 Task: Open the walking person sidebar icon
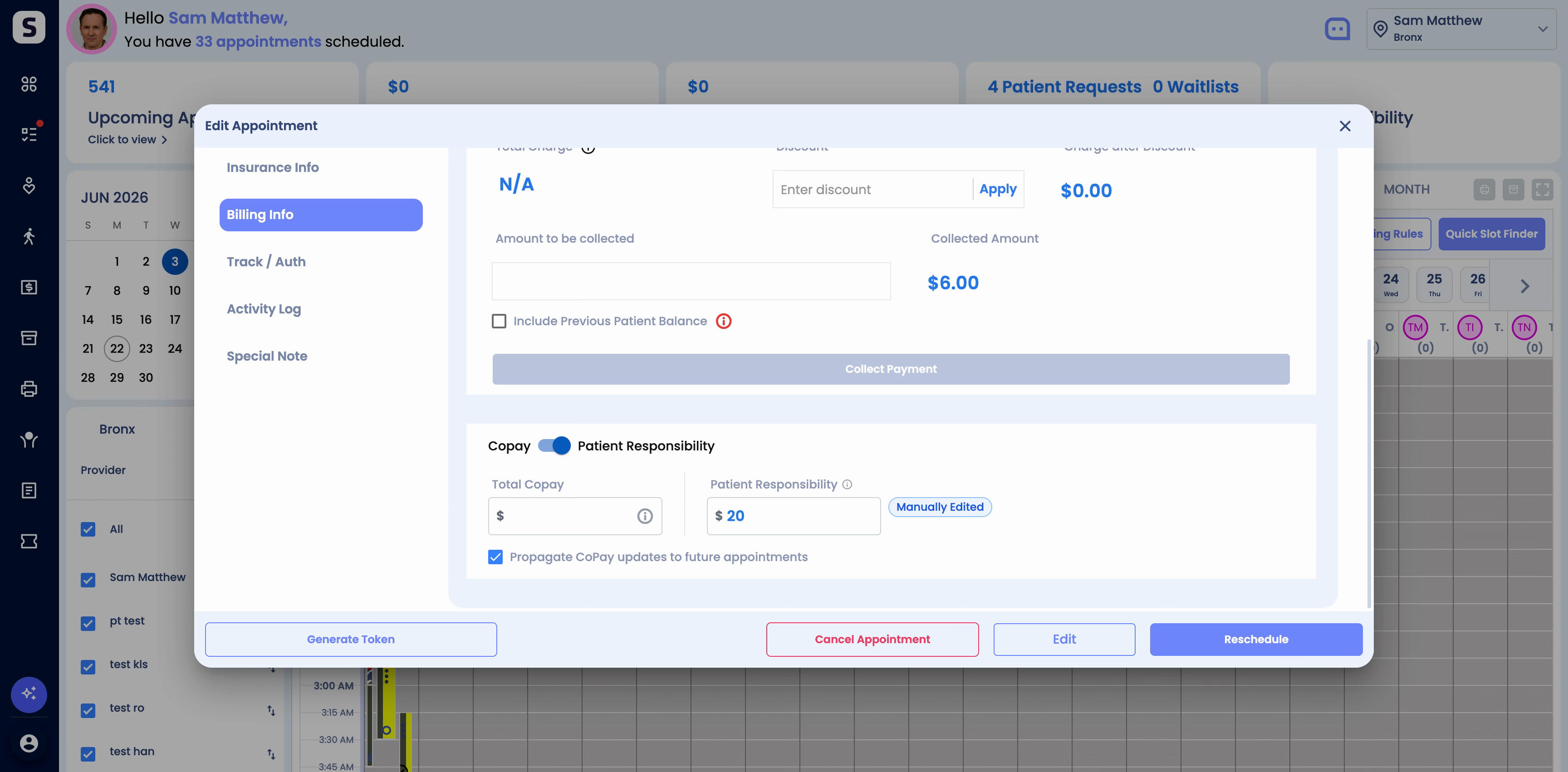pyautogui.click(x=29, y=236)
